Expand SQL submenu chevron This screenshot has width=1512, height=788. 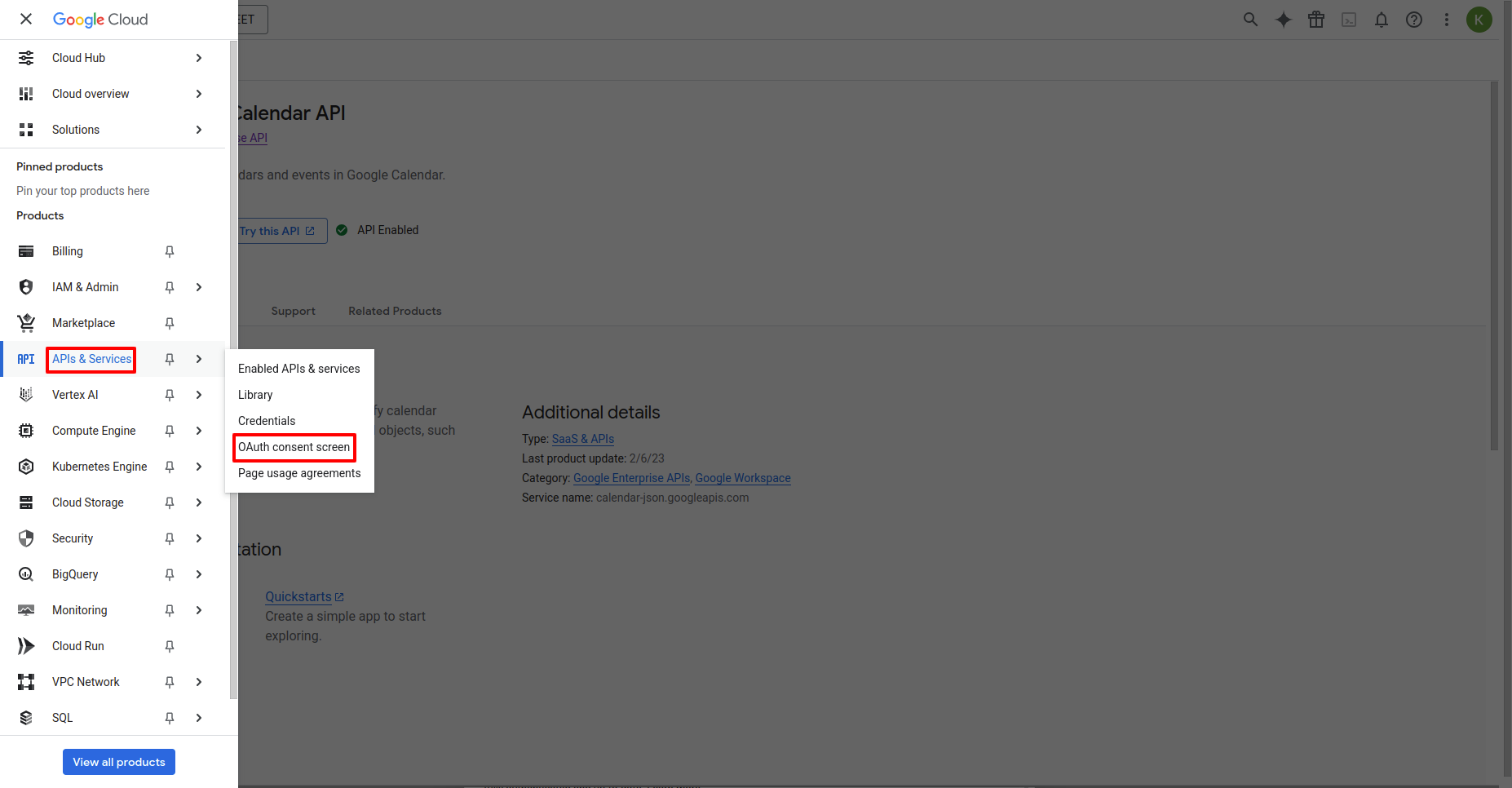pos(199,718)
